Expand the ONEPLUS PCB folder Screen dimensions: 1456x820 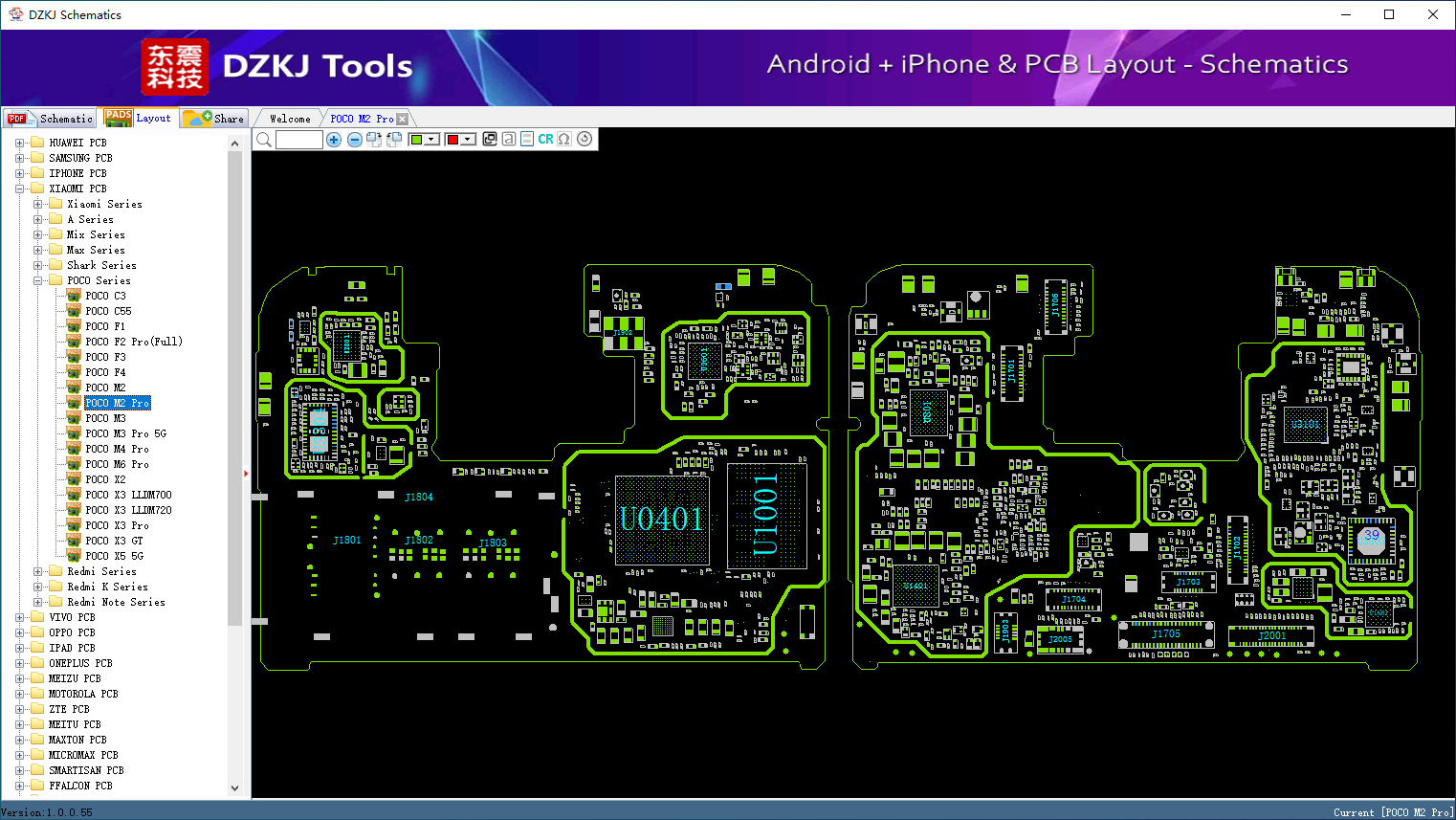[19, 663]
